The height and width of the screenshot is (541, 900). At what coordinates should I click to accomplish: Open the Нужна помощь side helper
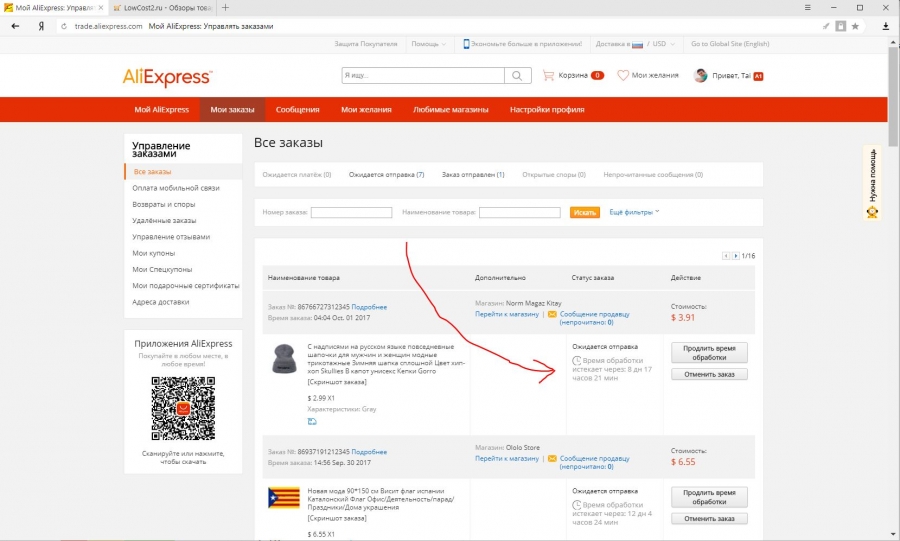pyautogui.click(x=872, y=182)
